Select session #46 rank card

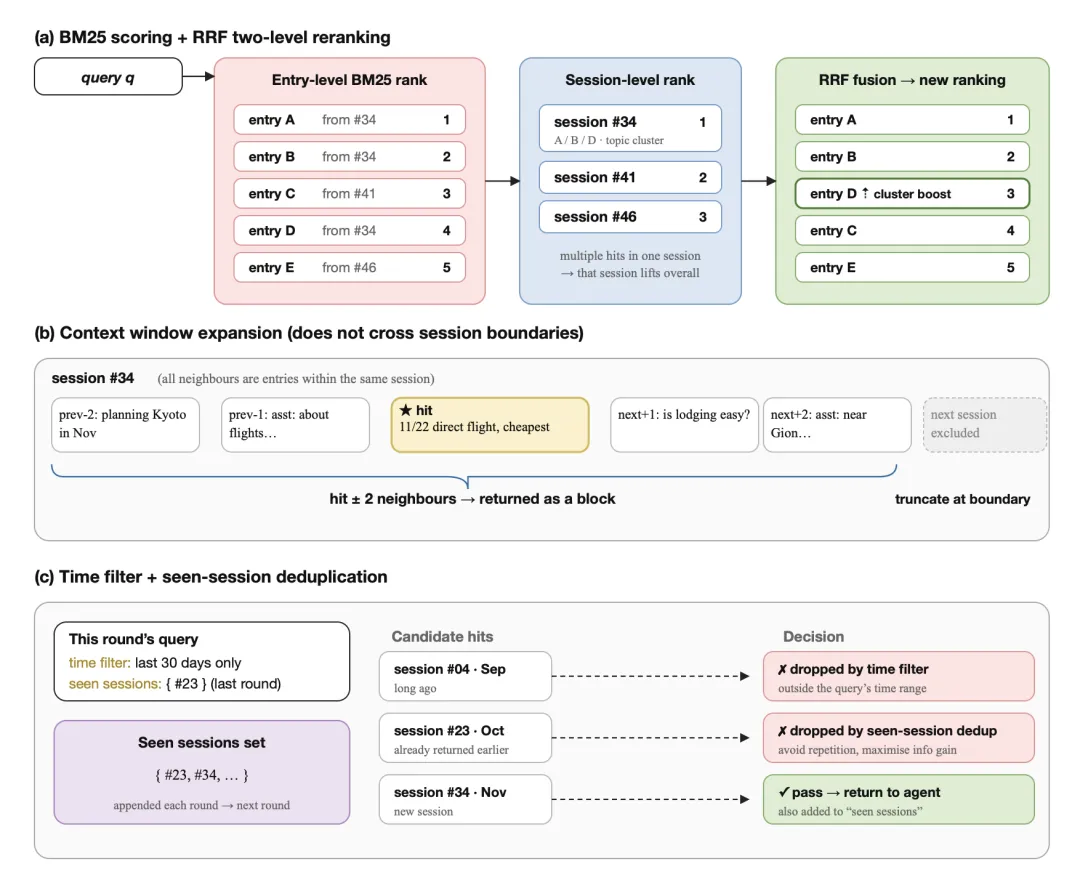coord(630,217)
